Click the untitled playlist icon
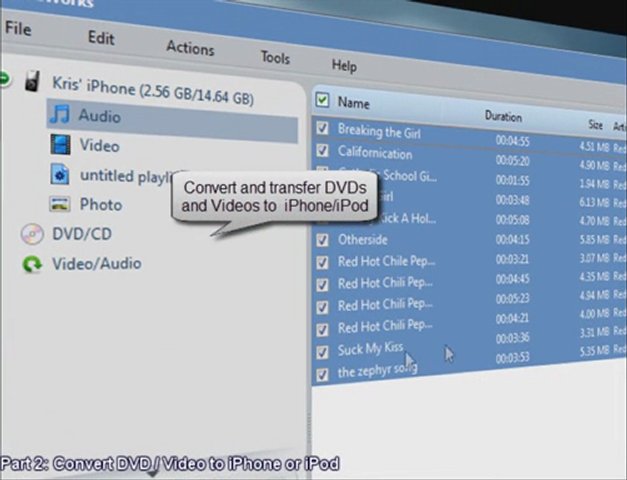Viewport: 627px width, 480px height. pos(61,174)
